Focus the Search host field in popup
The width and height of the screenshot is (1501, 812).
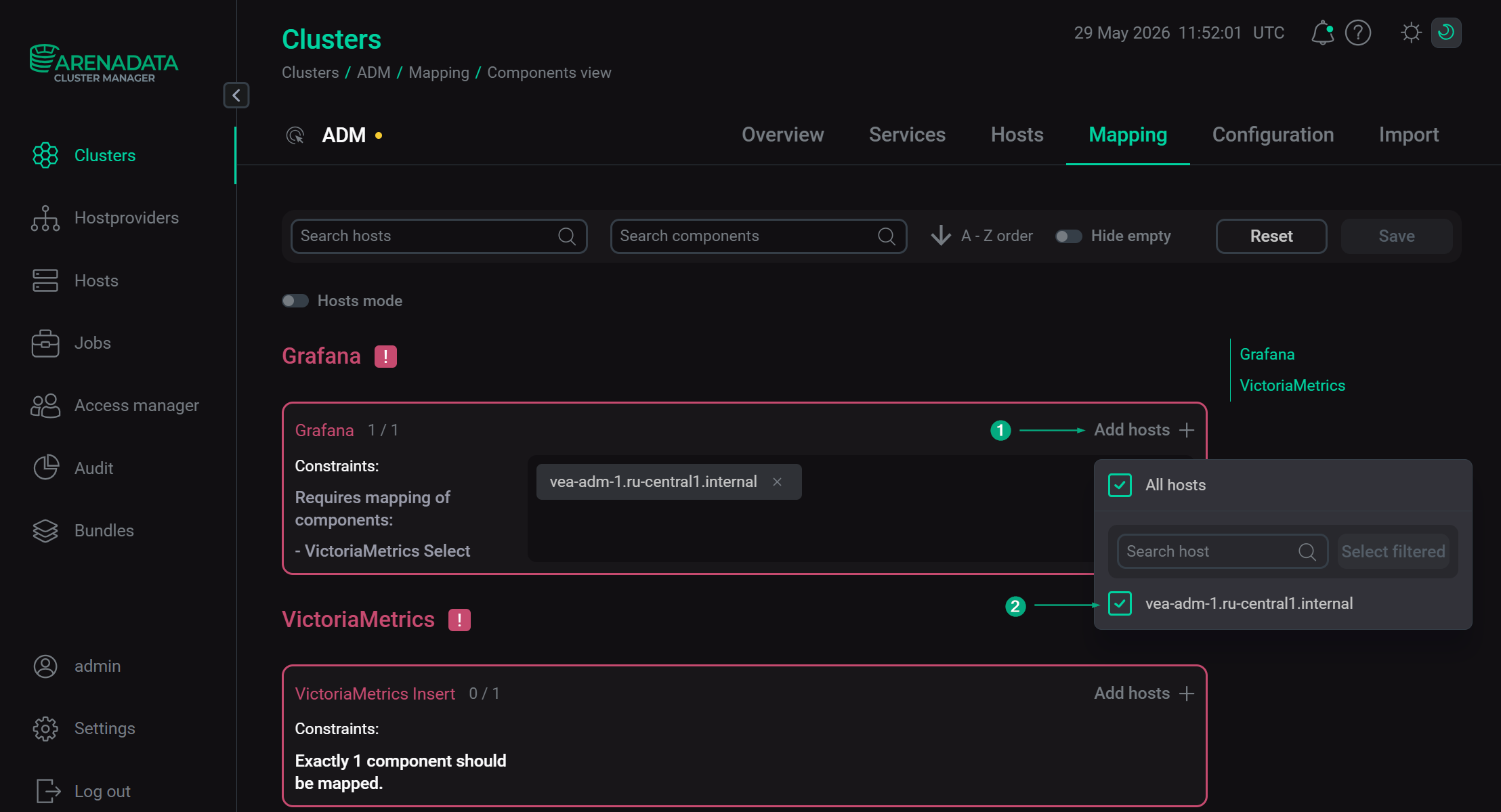1222,551
